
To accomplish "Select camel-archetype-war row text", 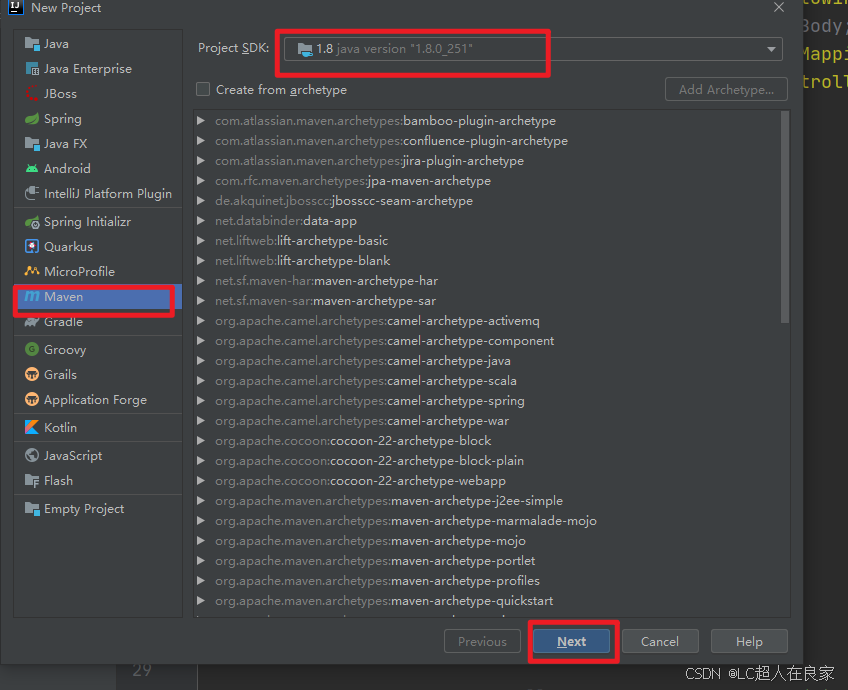I will click(362, 421).
